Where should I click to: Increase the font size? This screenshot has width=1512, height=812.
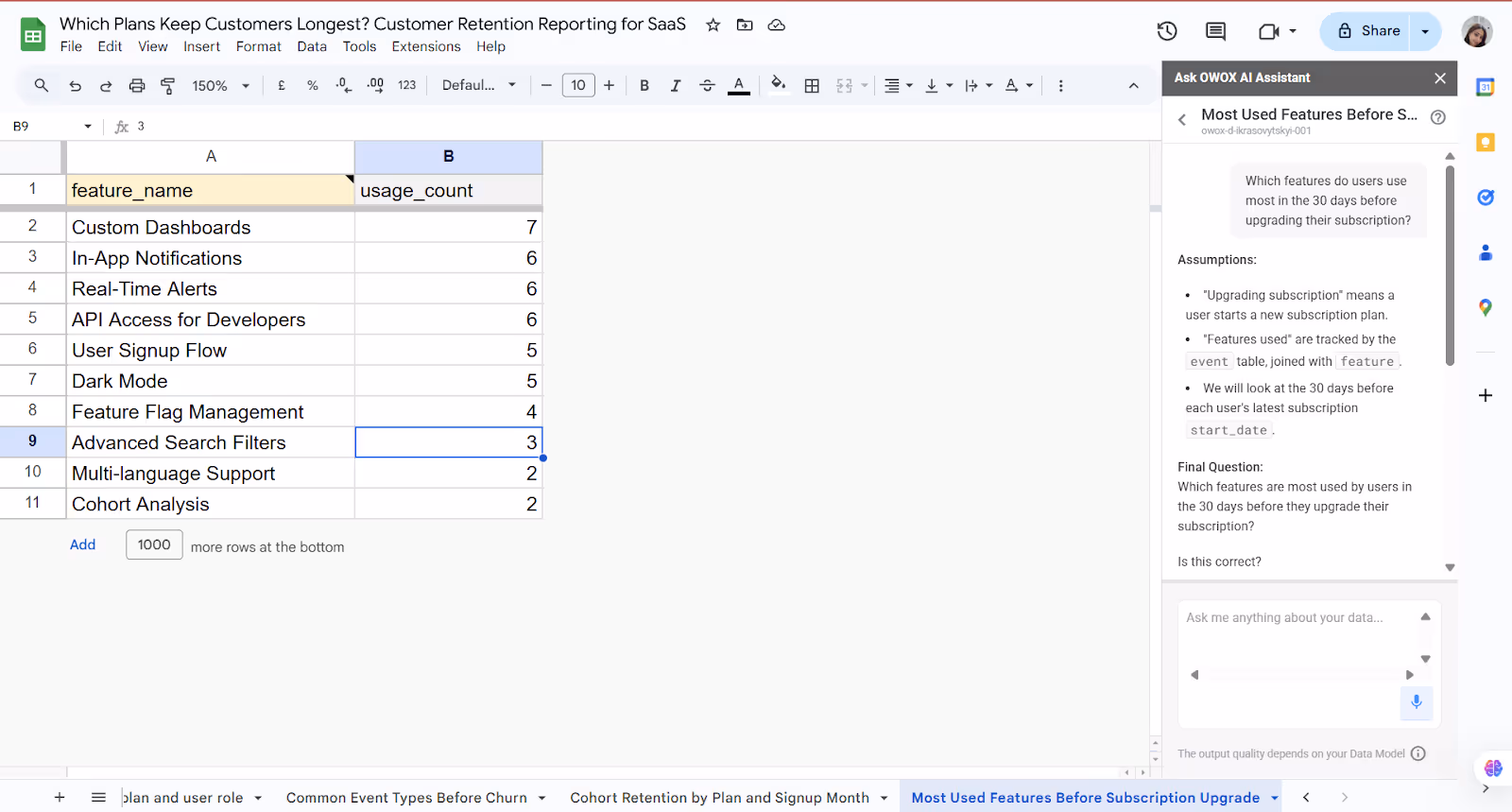click(610, 85)
